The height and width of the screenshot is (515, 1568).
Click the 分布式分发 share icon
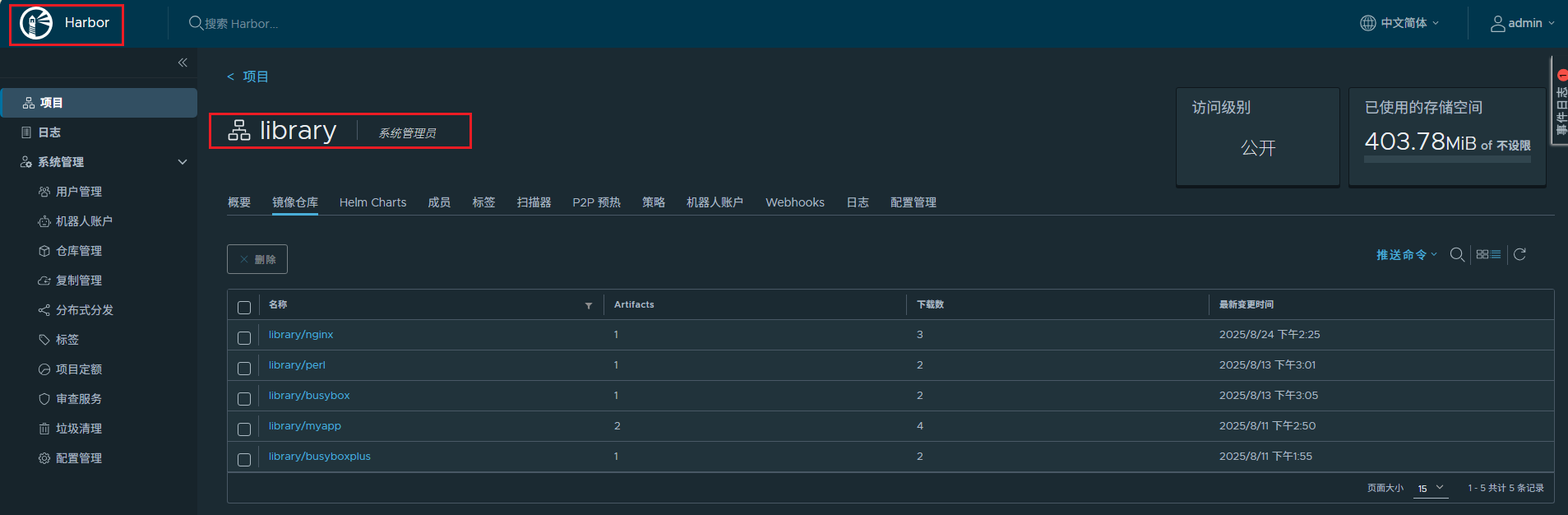coord(44,310)
